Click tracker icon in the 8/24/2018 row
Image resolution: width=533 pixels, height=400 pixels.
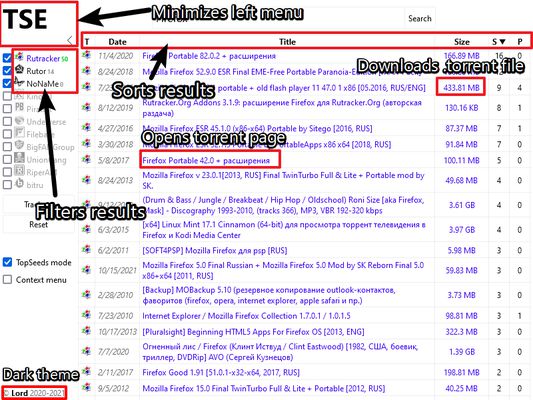pyautogui.click(x=87, y=71)
